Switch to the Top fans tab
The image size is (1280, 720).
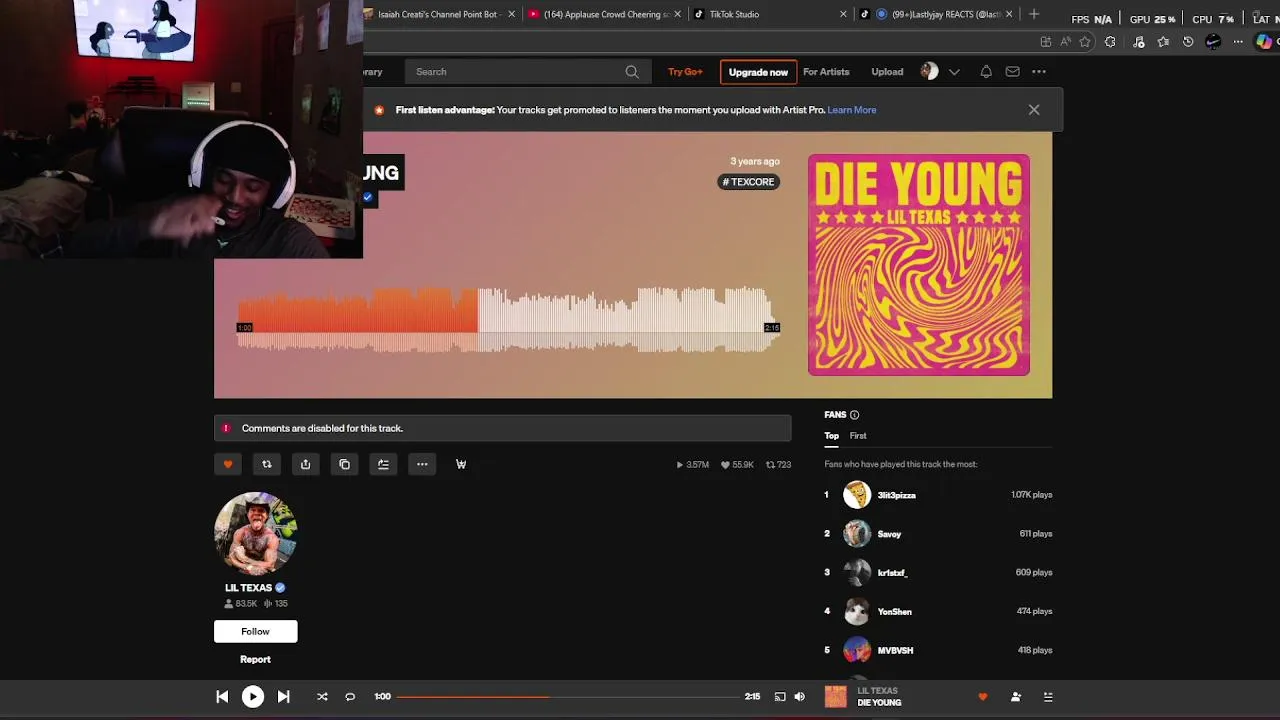[831, 436]
